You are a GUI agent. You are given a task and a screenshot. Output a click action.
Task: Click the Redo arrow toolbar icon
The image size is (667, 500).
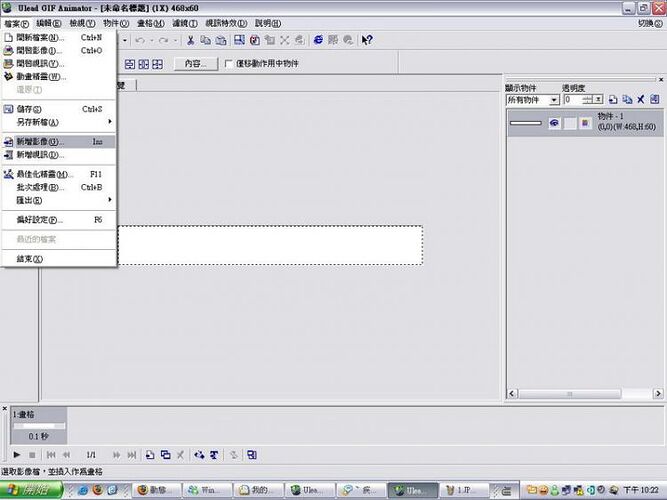pos(163,40)
